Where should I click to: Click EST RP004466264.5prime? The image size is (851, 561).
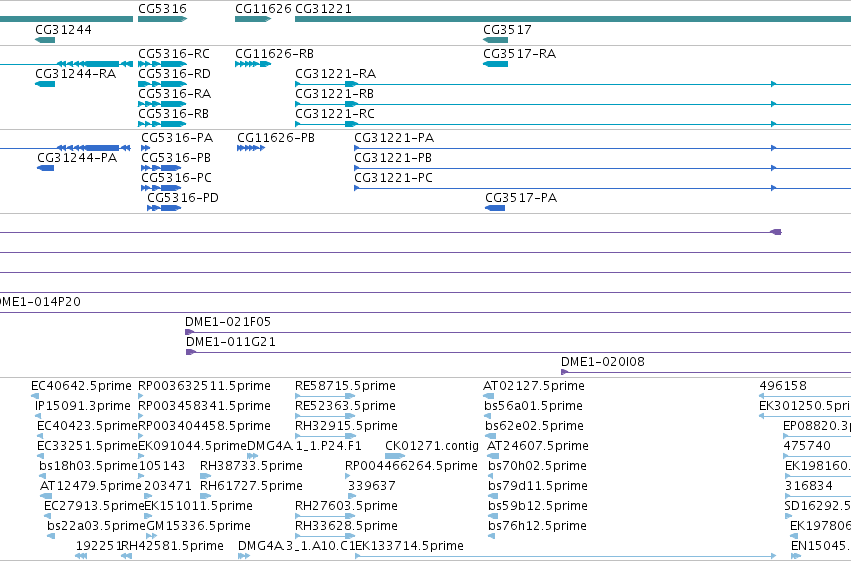pos(411,466)
